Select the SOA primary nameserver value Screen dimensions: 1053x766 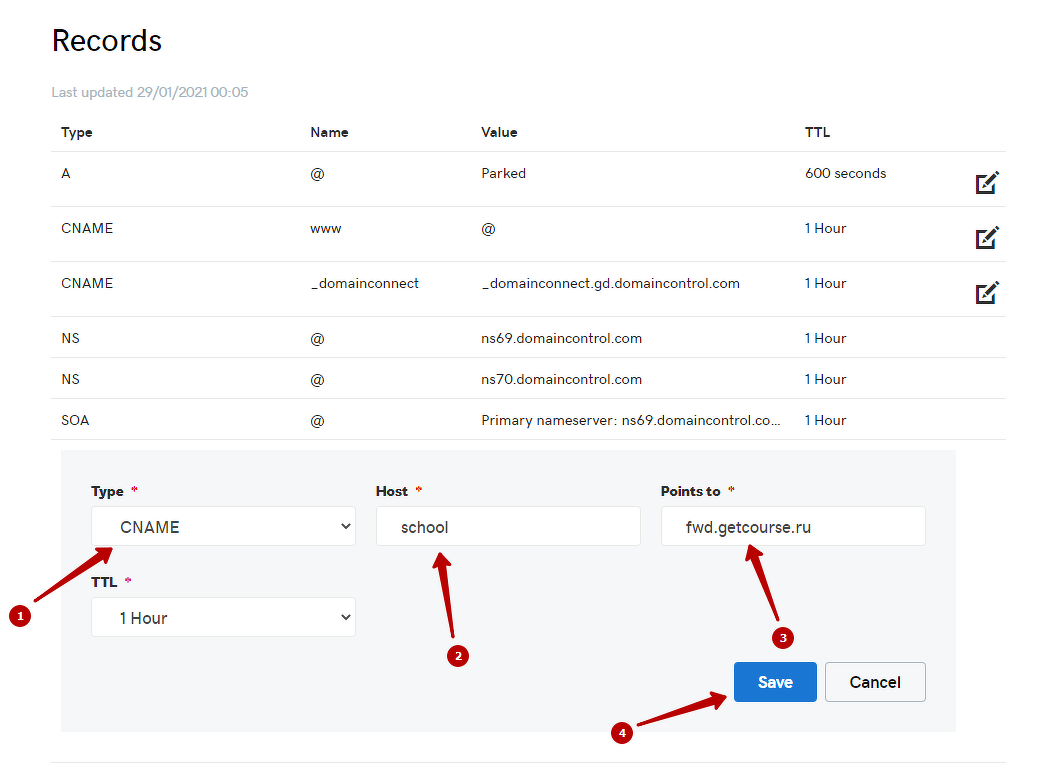pyautogui.click(x=630, y=420)
